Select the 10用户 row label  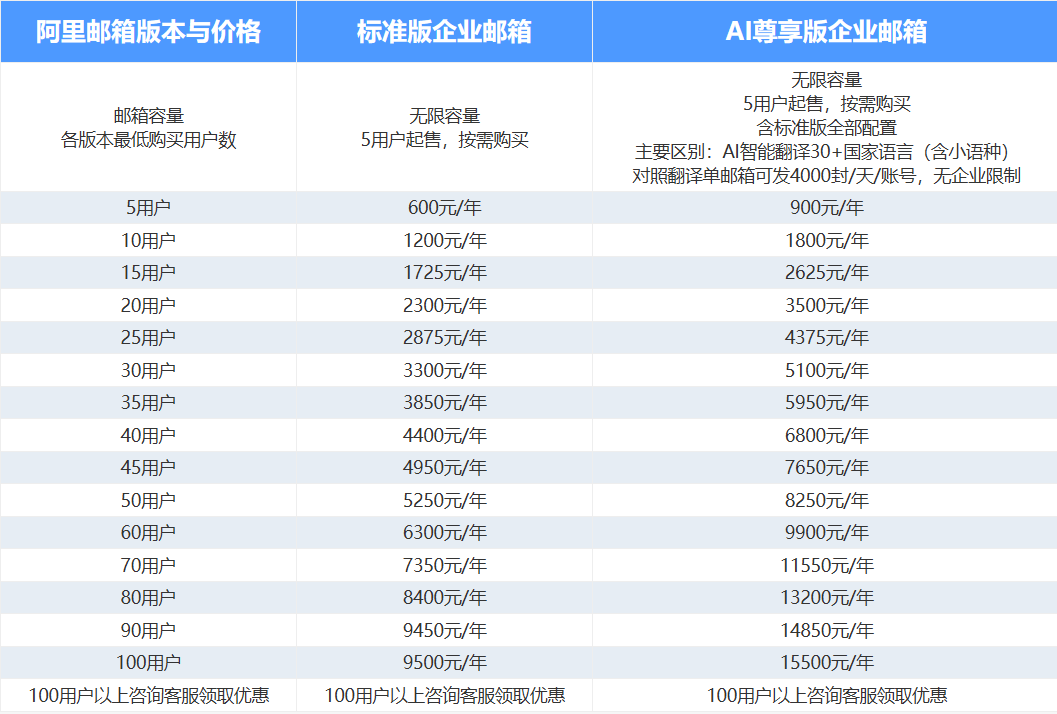pos(148,240)
